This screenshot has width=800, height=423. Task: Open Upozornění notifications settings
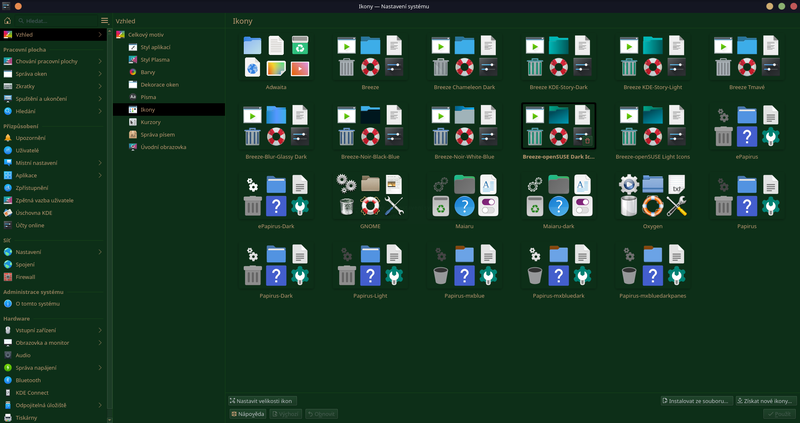pyautogui.click(x=32, y=136)
